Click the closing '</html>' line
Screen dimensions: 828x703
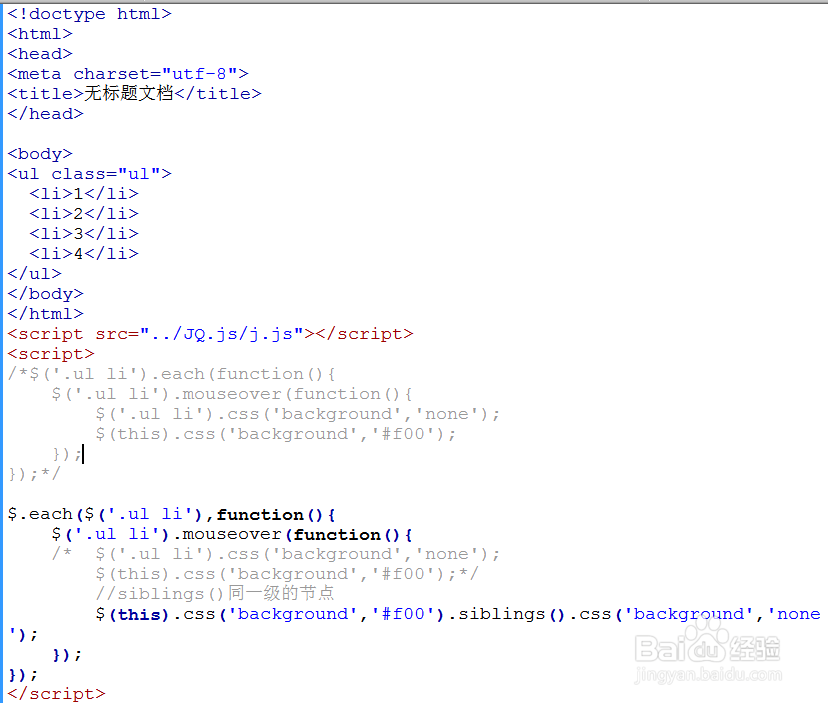(45, 314)
